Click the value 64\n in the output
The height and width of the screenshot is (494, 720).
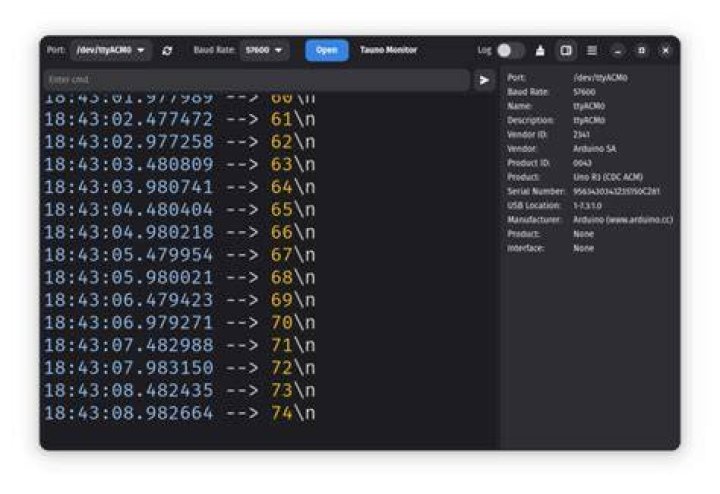pyautogui.click(x=292, y=187)
